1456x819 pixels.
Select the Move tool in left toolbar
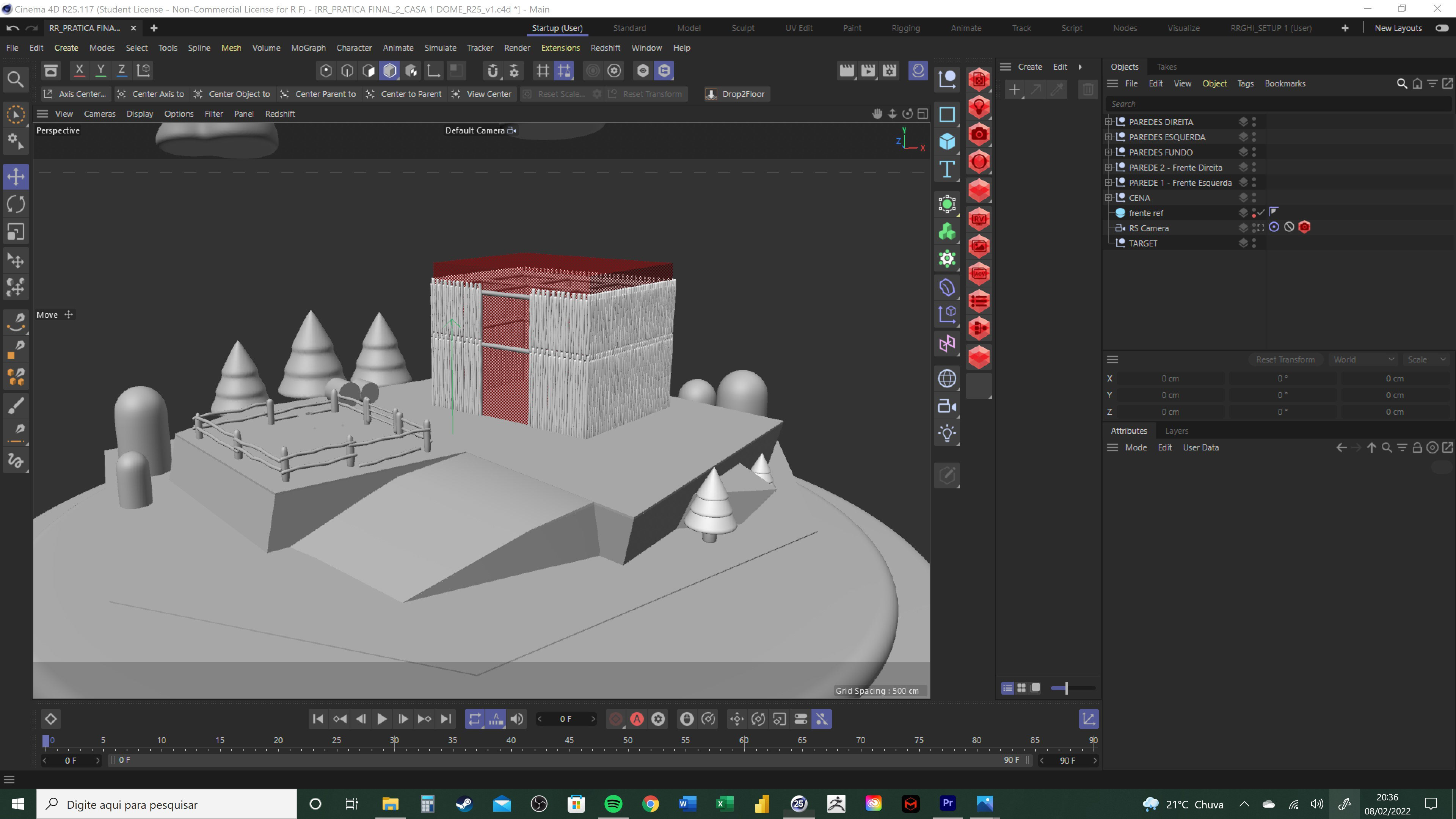coord(16,176)
